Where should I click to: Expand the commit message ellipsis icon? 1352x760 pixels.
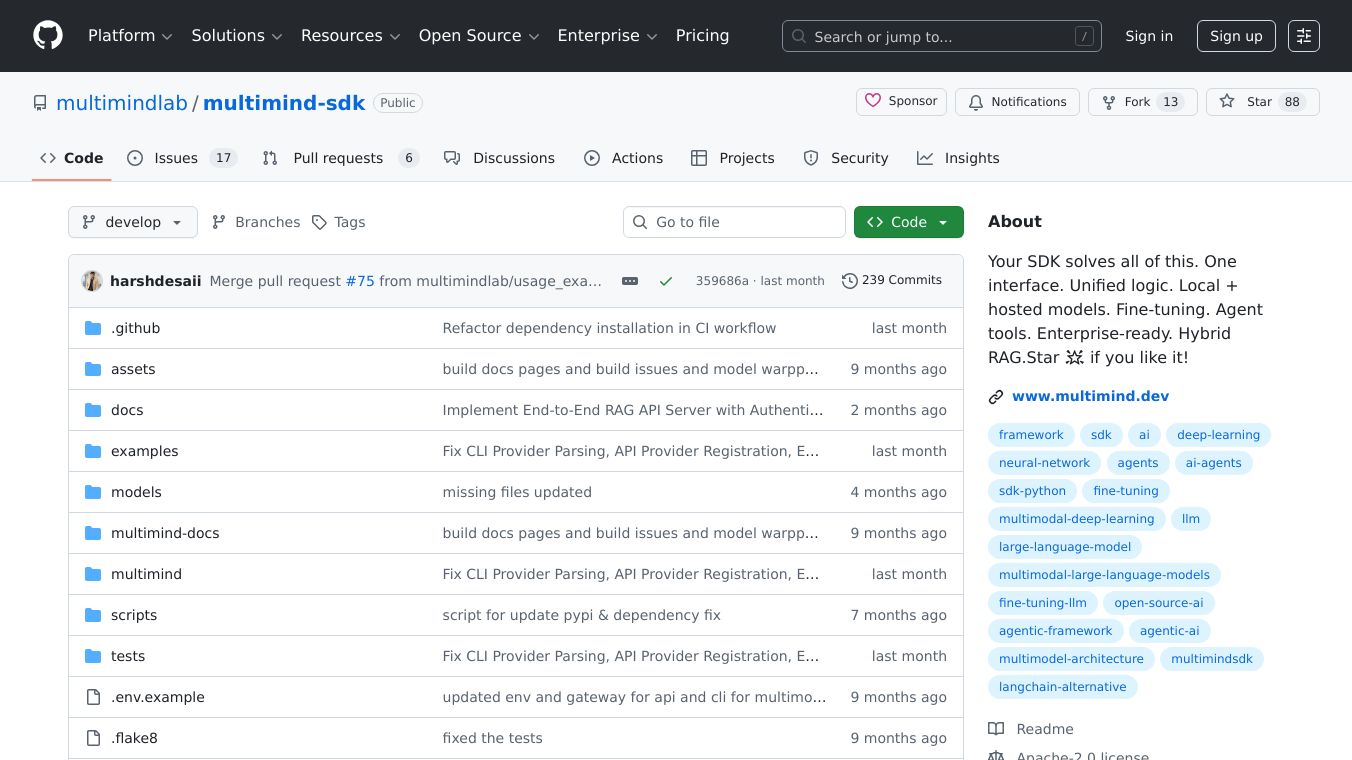(x=630, y=281)
